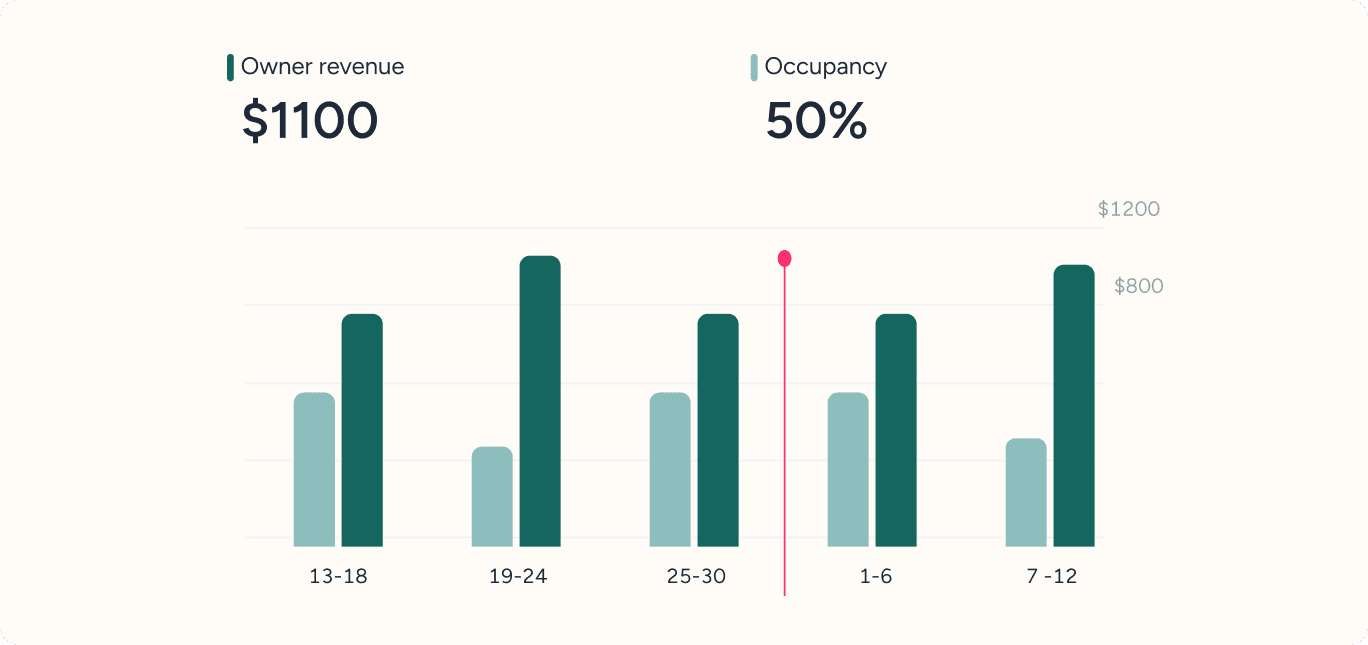Click the 19-24 owner revenue bar
The width and height of the screenshot is (1368, 645).
click(x=540, y=401)
